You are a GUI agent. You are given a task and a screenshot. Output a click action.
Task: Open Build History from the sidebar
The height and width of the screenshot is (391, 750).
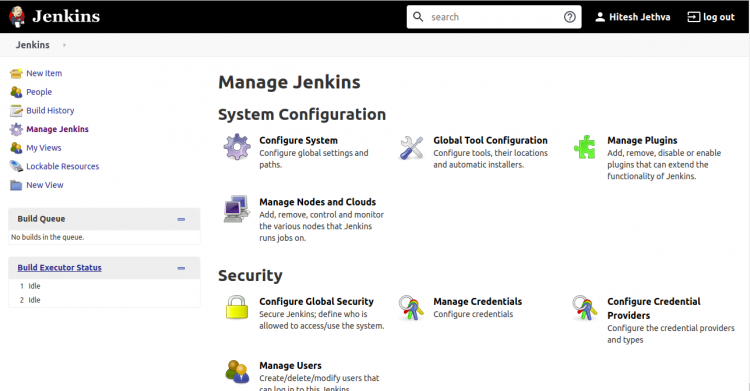[50, 111]
